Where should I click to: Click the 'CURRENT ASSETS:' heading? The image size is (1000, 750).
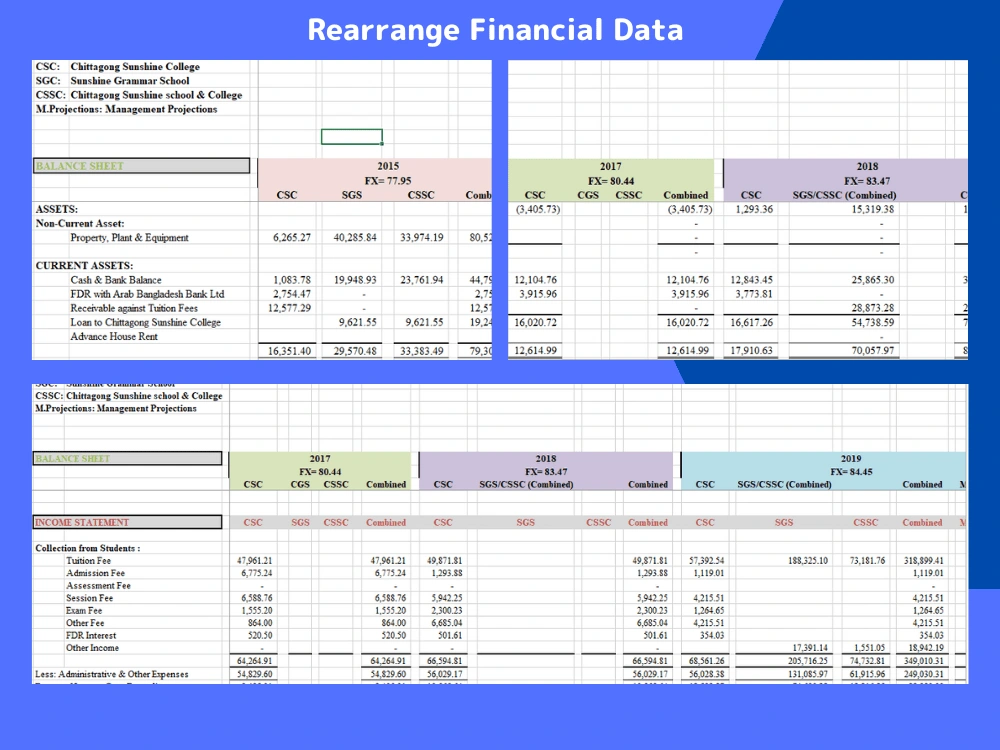click(x=84, y=265)
